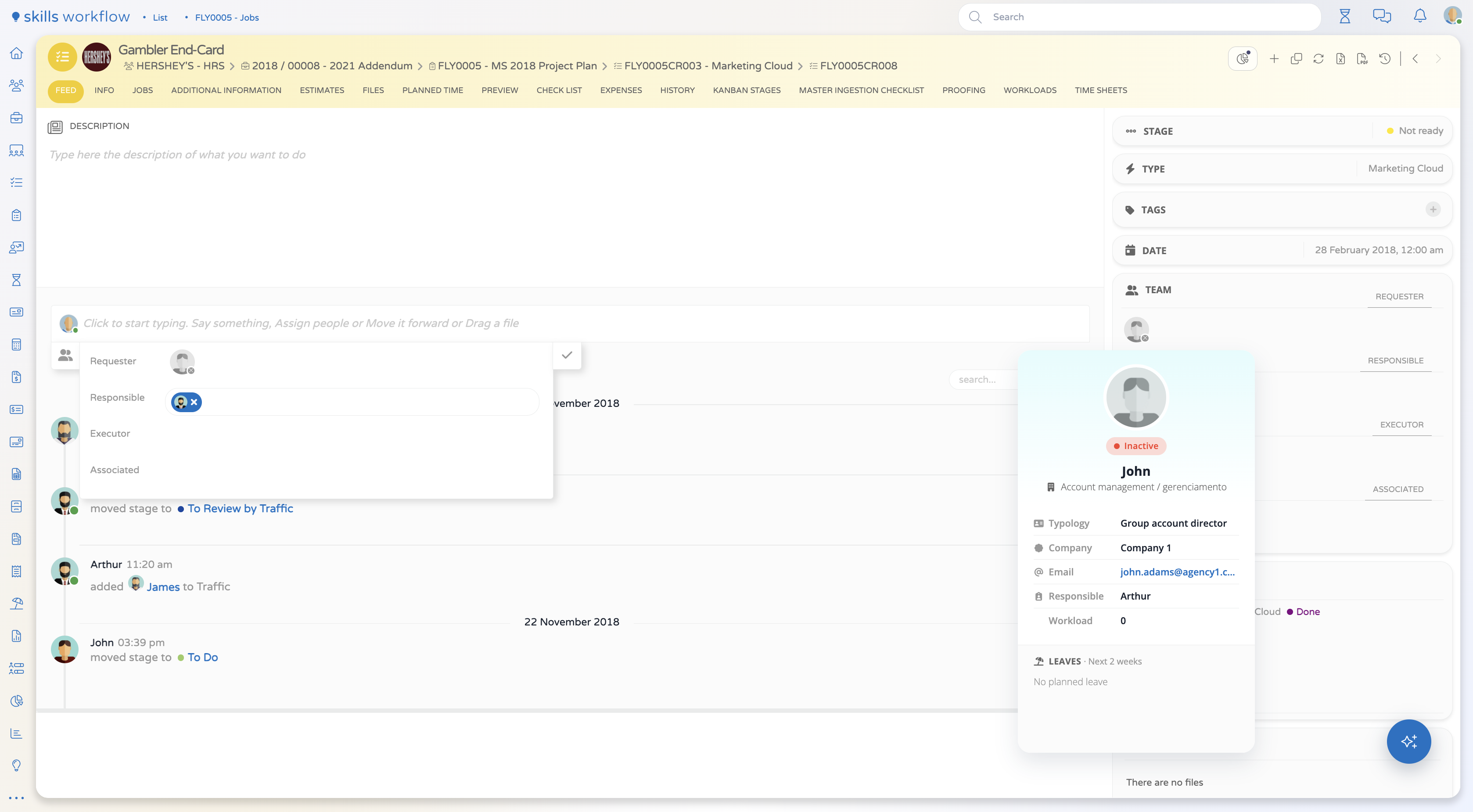This screenshot has height=812, width=1473.
Task: Open the beach umbrella leaves icon in sidebar
Action: (17, 603)
